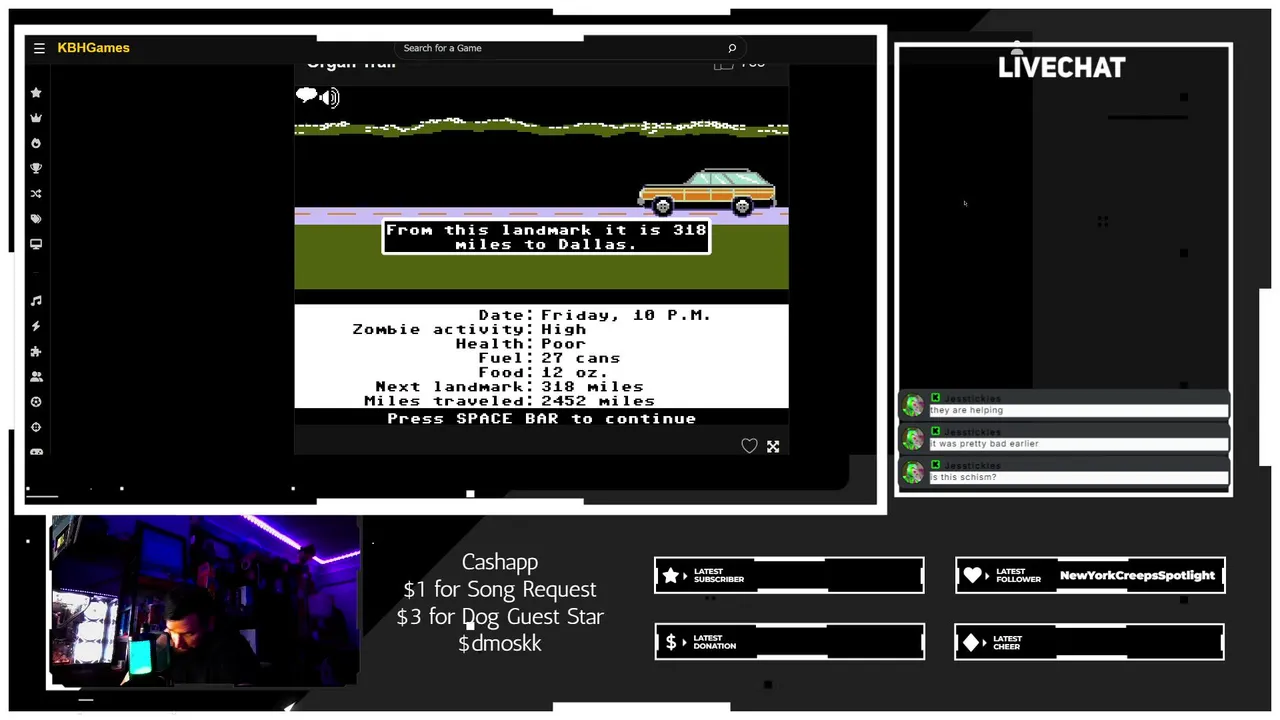Open the puzzle piece category icon
Screen dimensions: 1280x720
coord(36,351)
